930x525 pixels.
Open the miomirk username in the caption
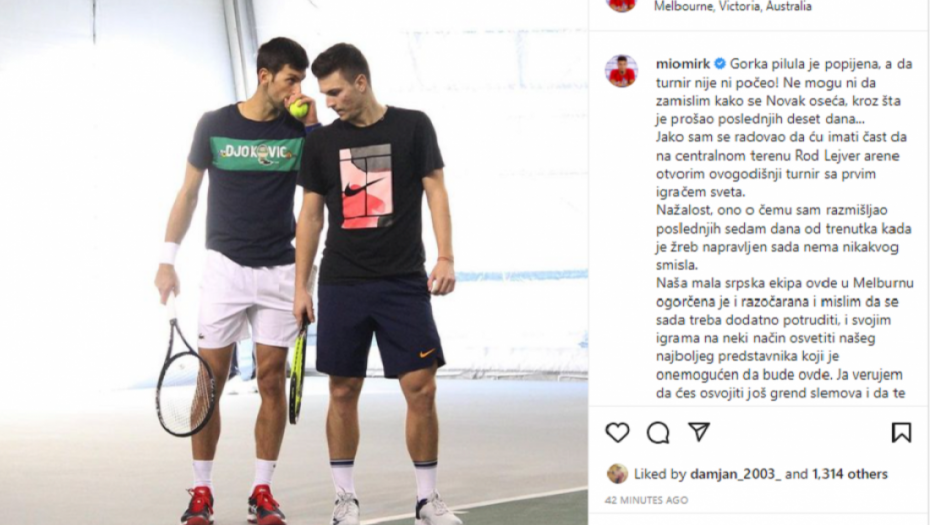(683, 63)
